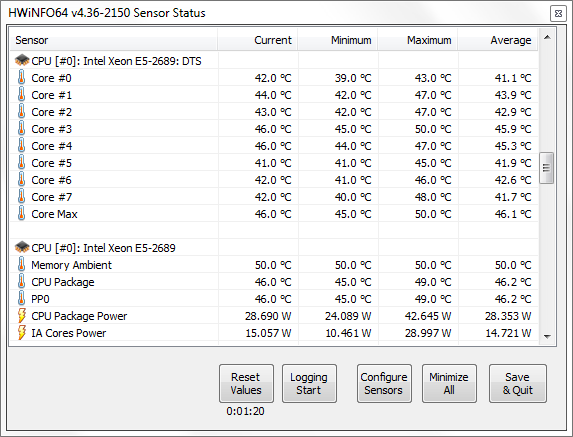Click the 24.089 W minimum value
Viewport: 573px width, 437px height.
[348, 316]
